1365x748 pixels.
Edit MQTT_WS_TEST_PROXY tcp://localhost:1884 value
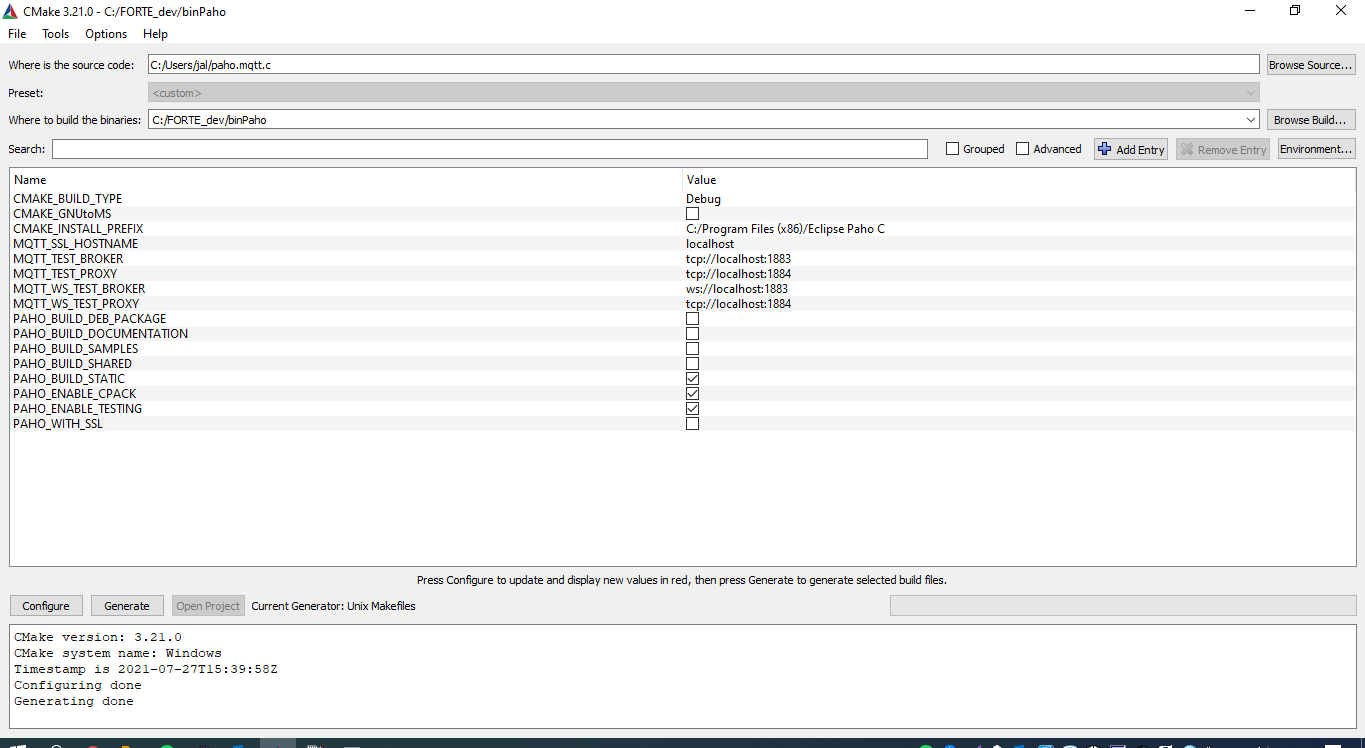click(x=738, y=304)
